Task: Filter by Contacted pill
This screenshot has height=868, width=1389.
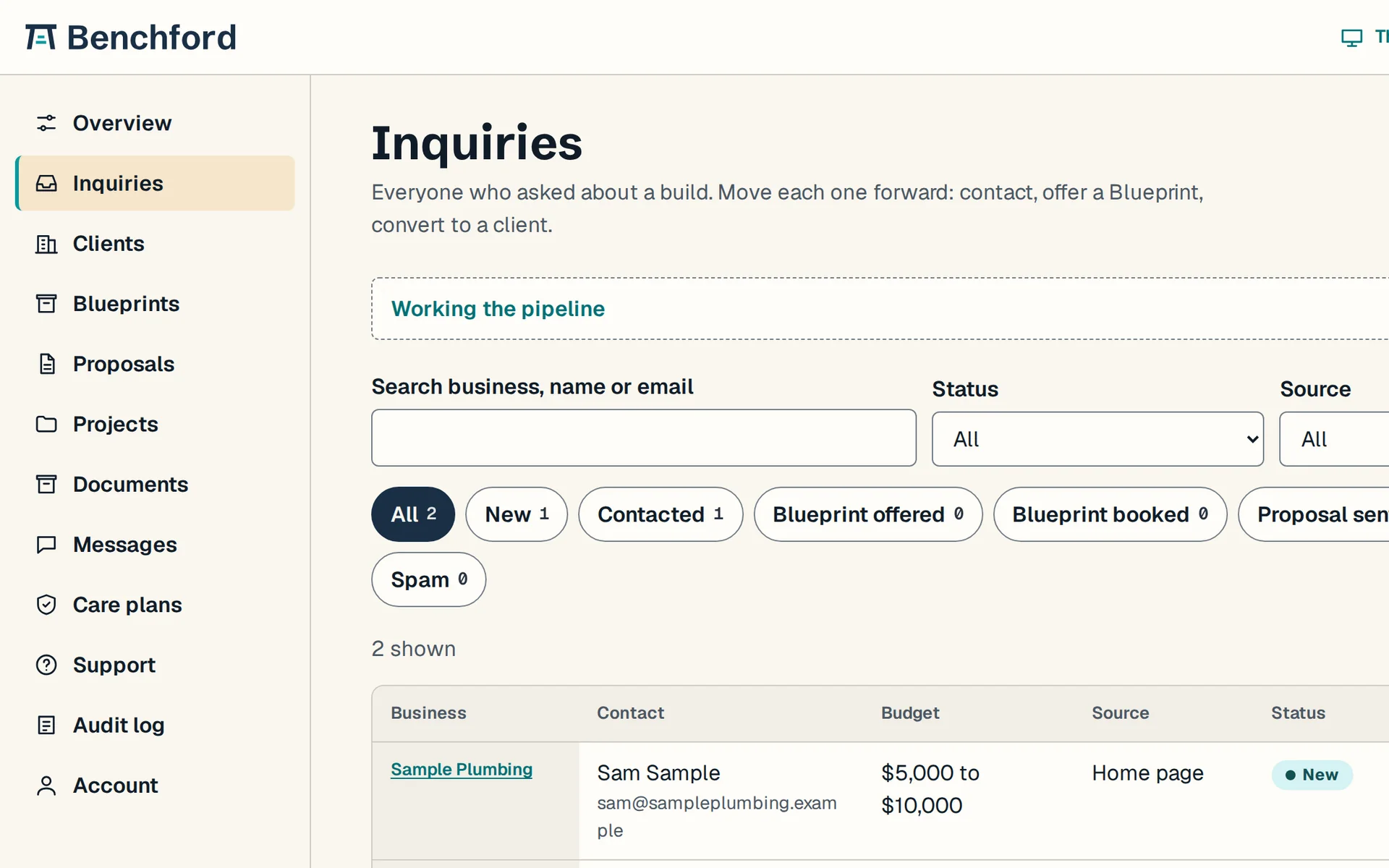Action: (x=660, y=514)
